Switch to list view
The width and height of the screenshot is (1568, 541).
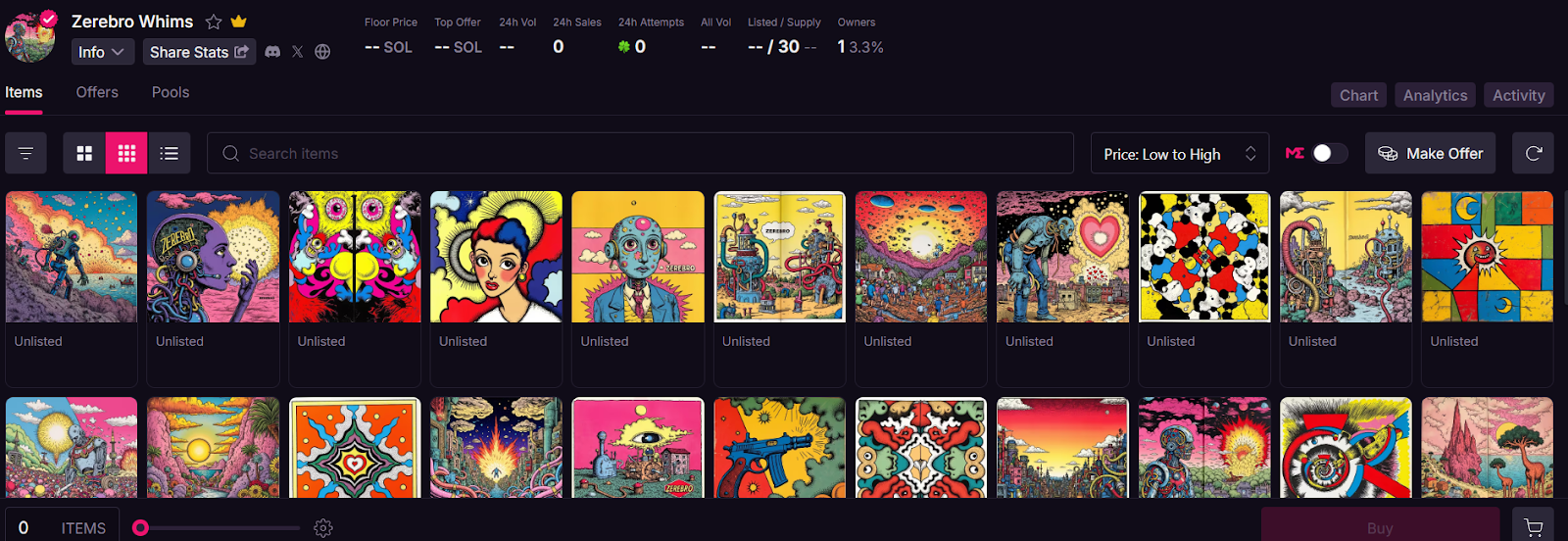tap(169, 153)
